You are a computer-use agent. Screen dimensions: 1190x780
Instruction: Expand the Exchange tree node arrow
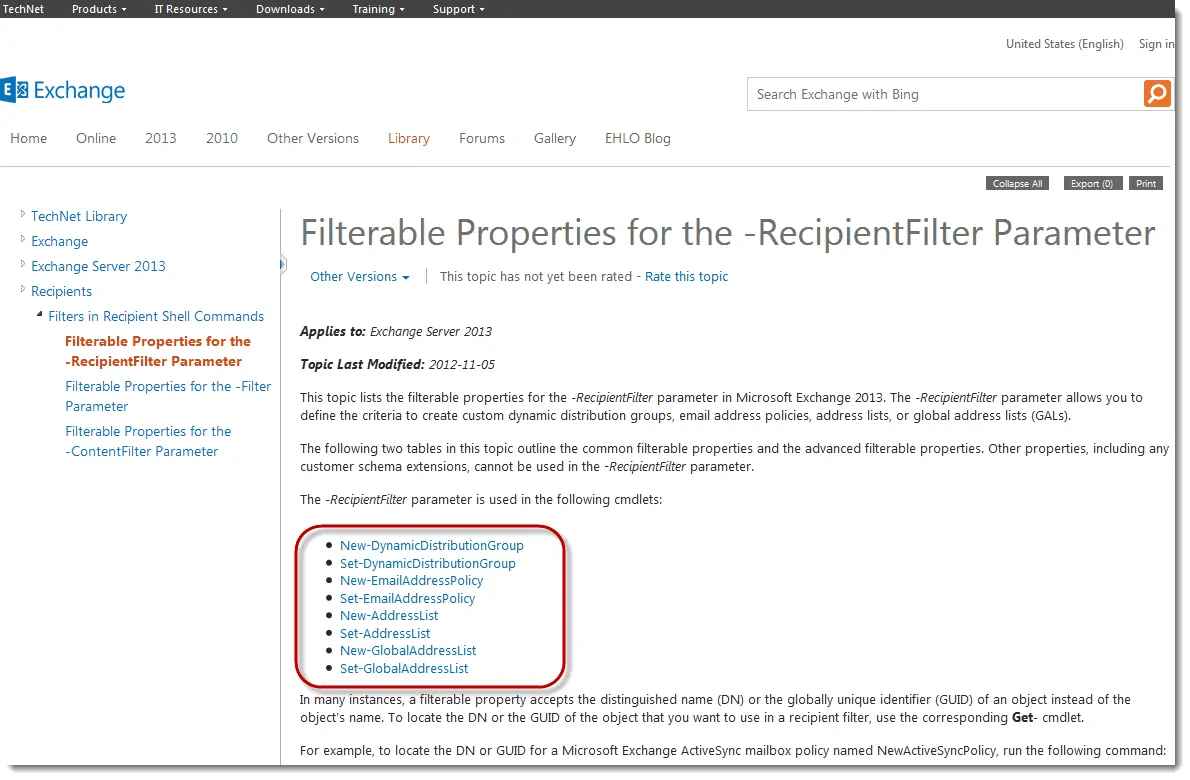coord(23,240)
